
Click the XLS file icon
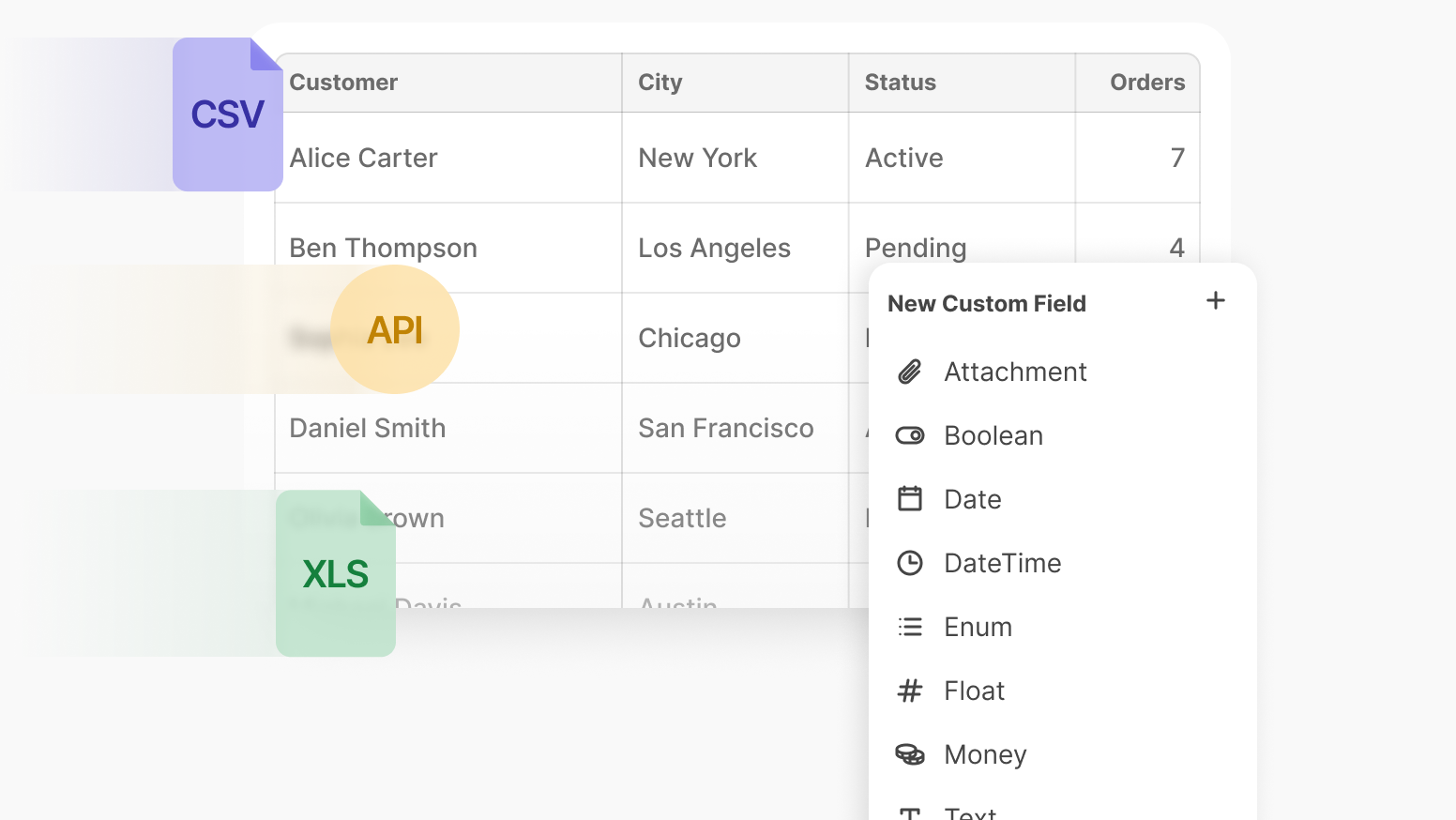[x=335, y=573]
